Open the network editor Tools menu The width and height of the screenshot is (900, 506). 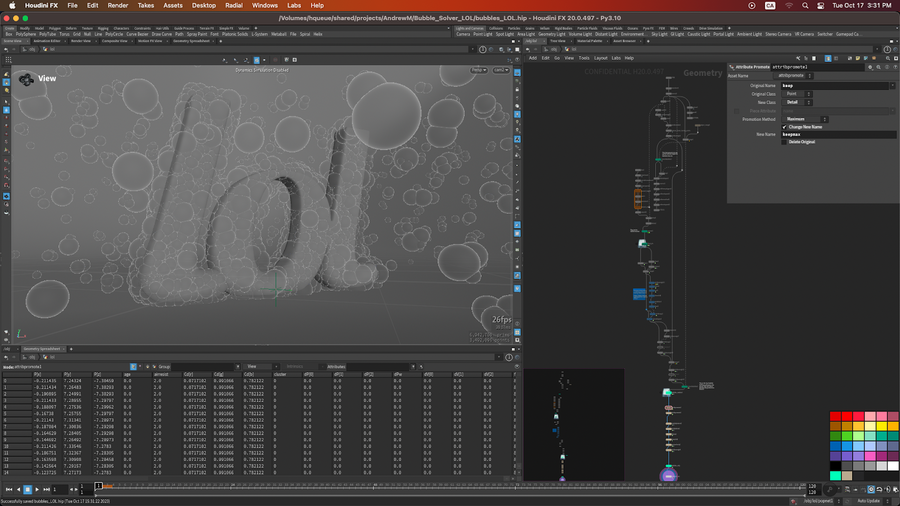(x=584, y=58)
